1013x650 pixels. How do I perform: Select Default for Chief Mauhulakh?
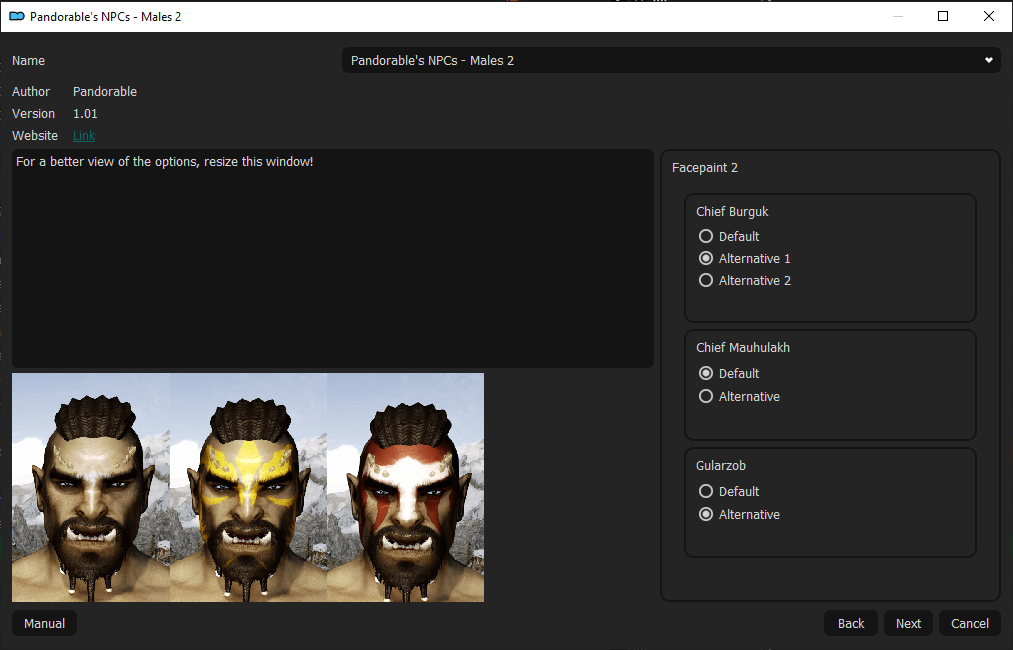pyautogui.click(x=729, y=373)
